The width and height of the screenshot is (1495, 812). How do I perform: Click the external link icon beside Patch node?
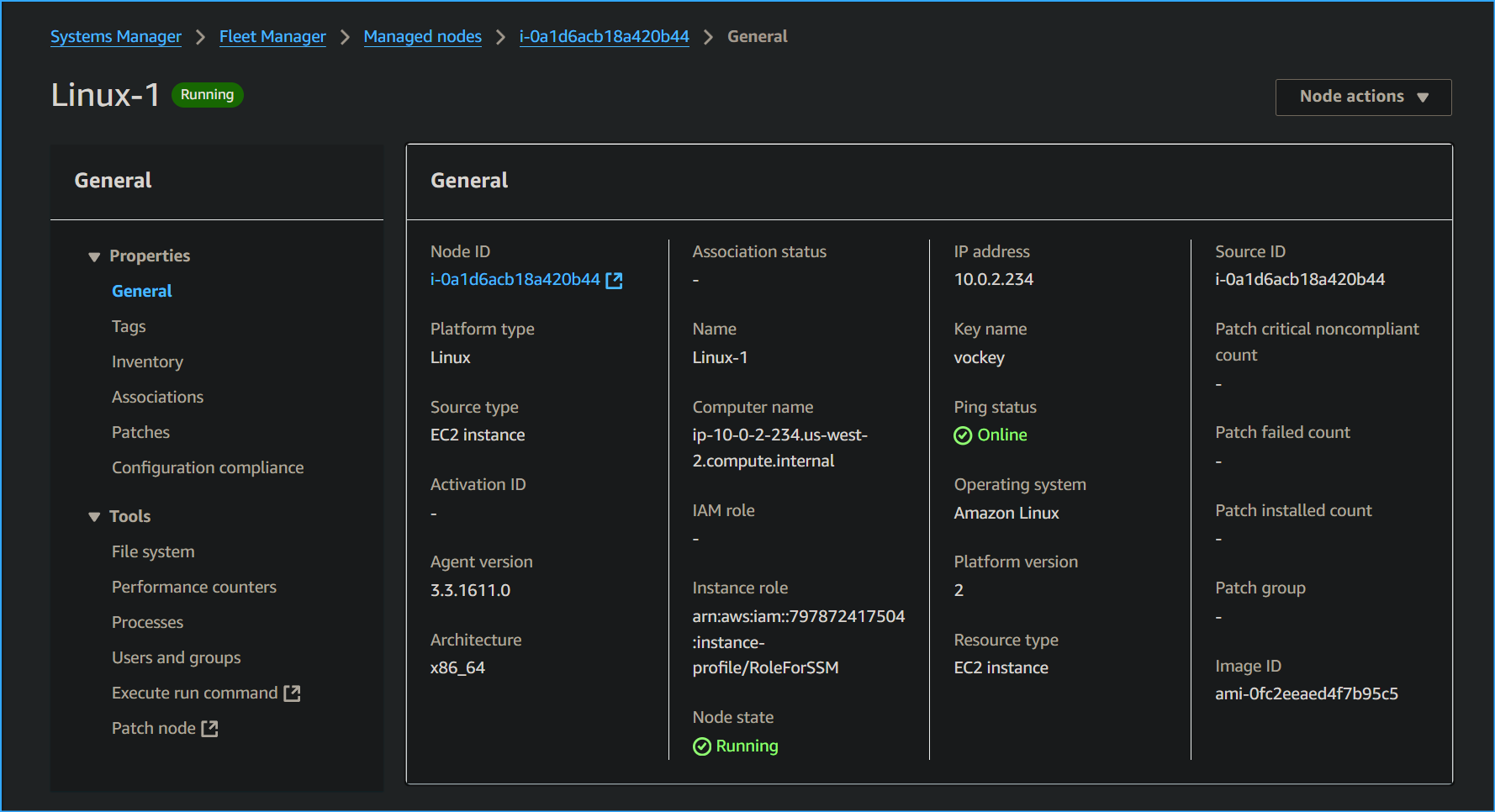pyautogui.click(x=210, y=728)
